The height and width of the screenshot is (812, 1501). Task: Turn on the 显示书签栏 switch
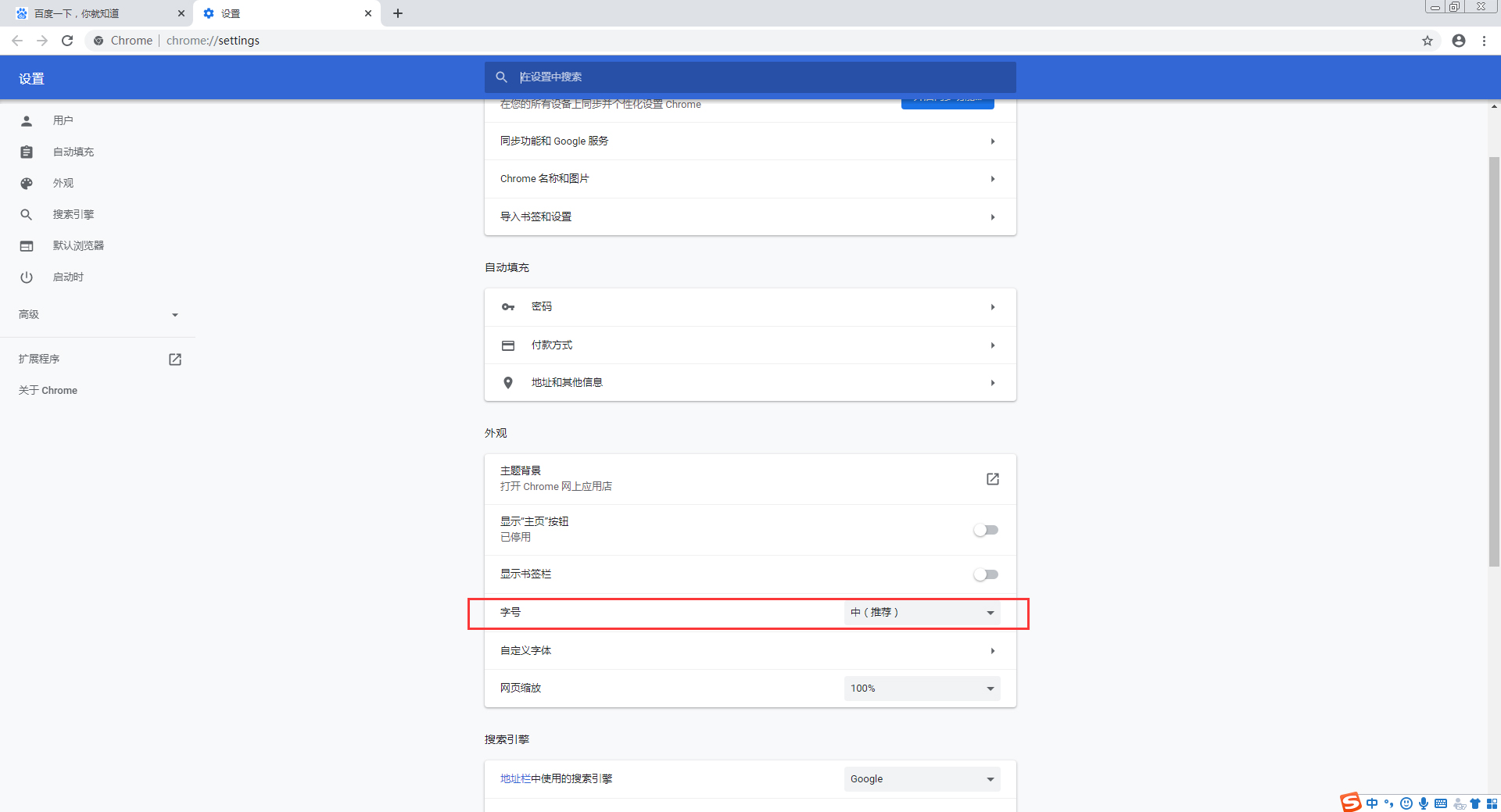[x=985, y=574]
